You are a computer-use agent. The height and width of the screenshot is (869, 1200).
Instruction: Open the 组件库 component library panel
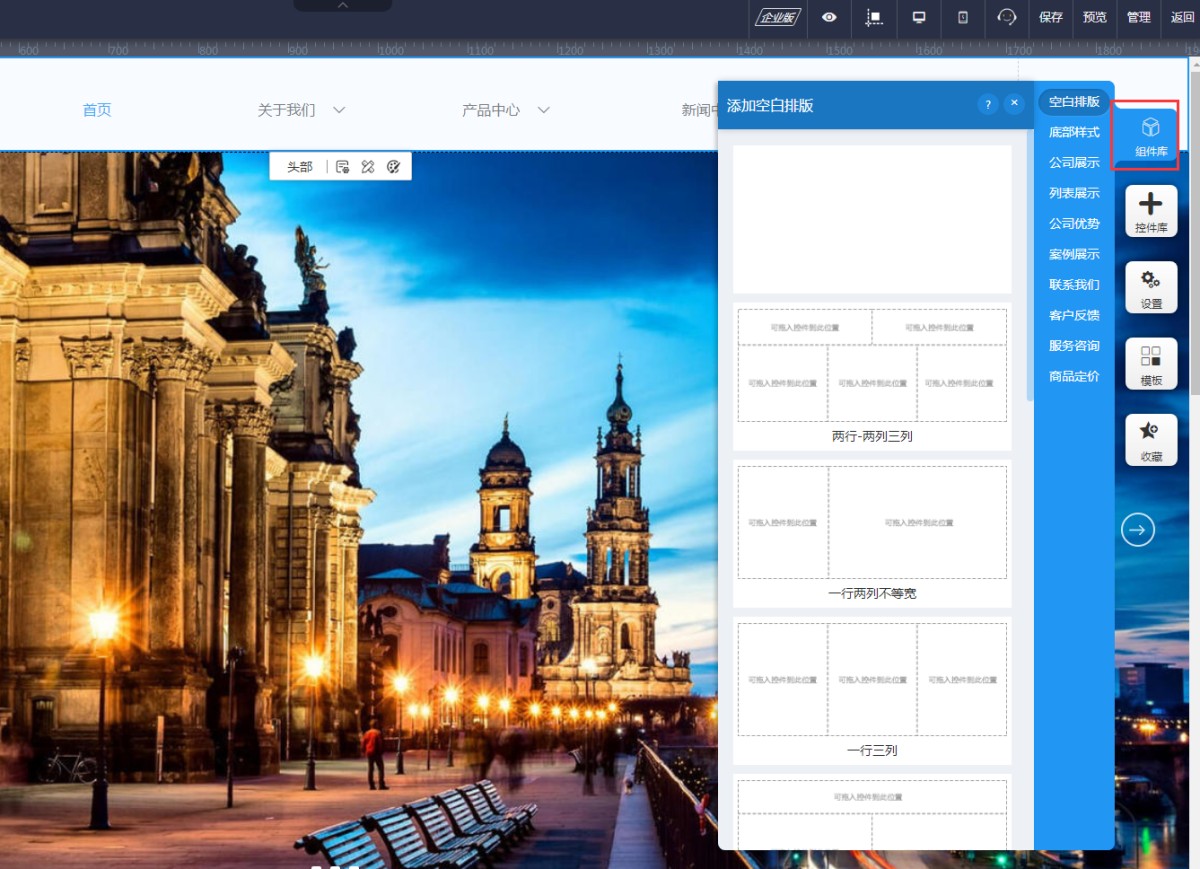(x=1150, y=135)
